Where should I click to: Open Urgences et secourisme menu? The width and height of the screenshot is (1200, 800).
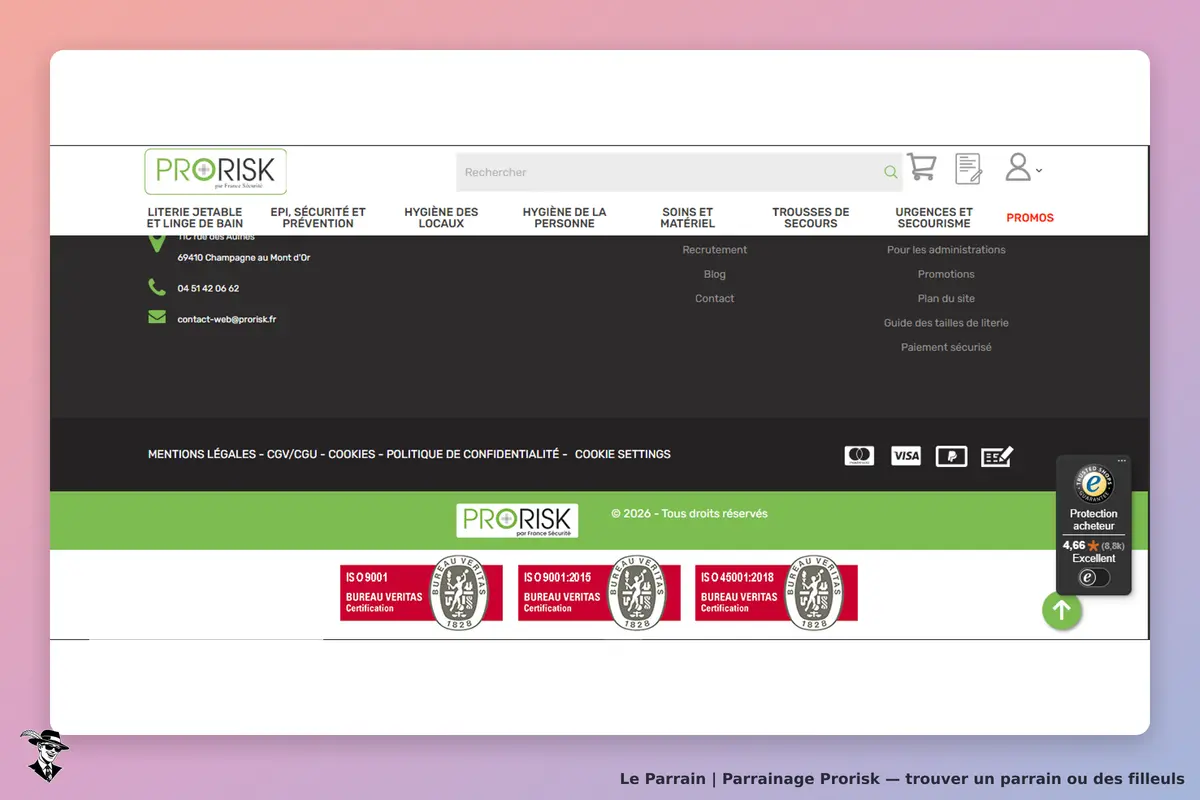(x=934, y=218)
